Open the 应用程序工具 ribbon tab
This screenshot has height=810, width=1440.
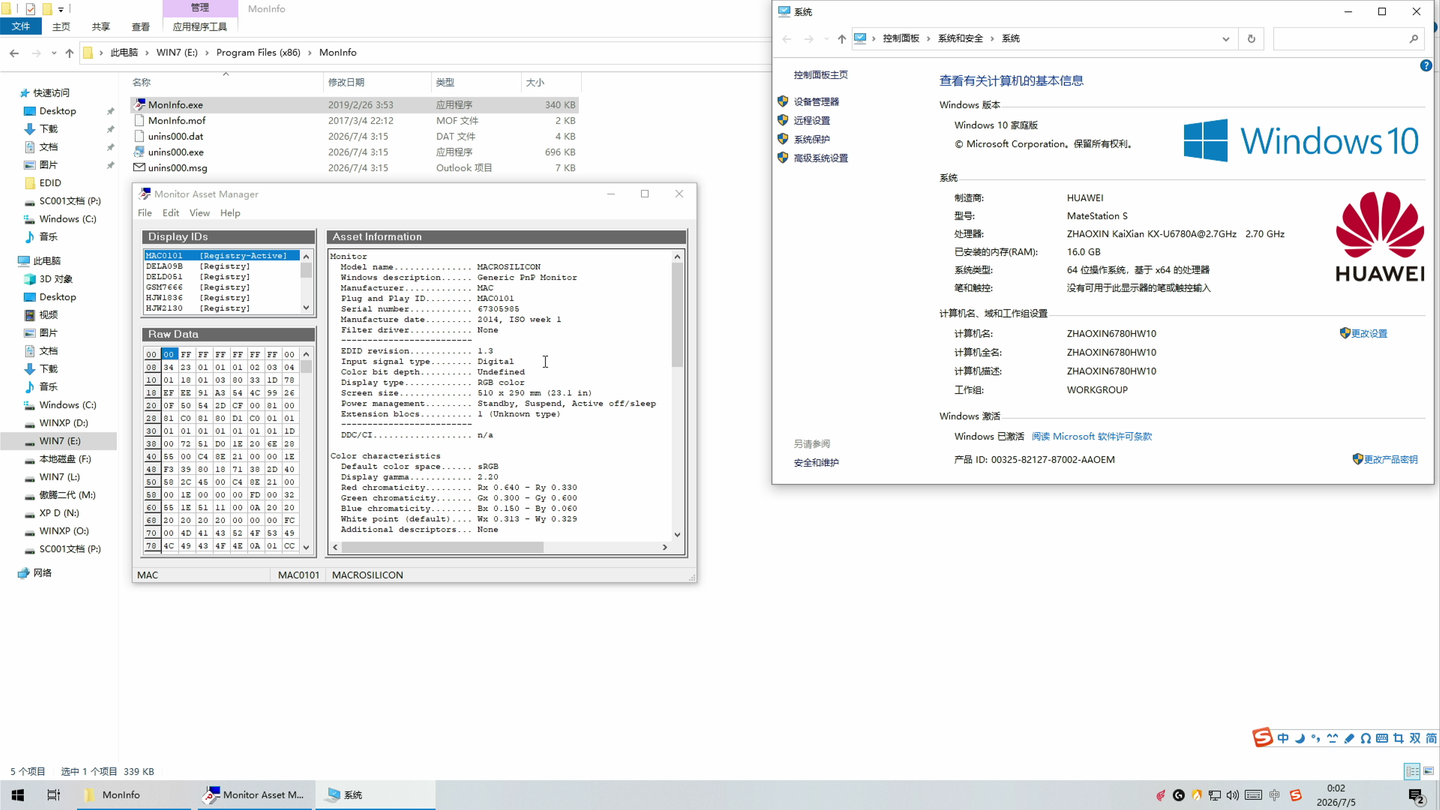(x=200, y=27)
